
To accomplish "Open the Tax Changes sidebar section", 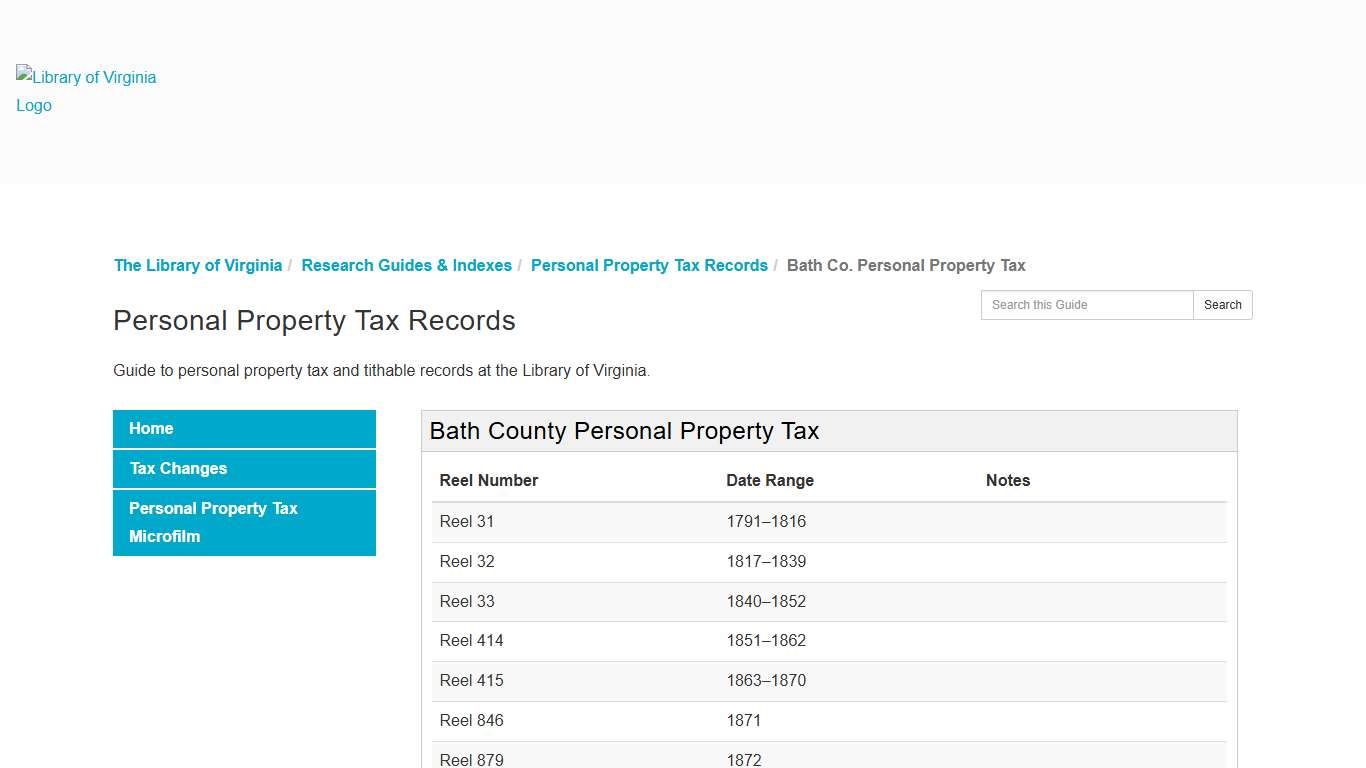I will tap(178, 468).
